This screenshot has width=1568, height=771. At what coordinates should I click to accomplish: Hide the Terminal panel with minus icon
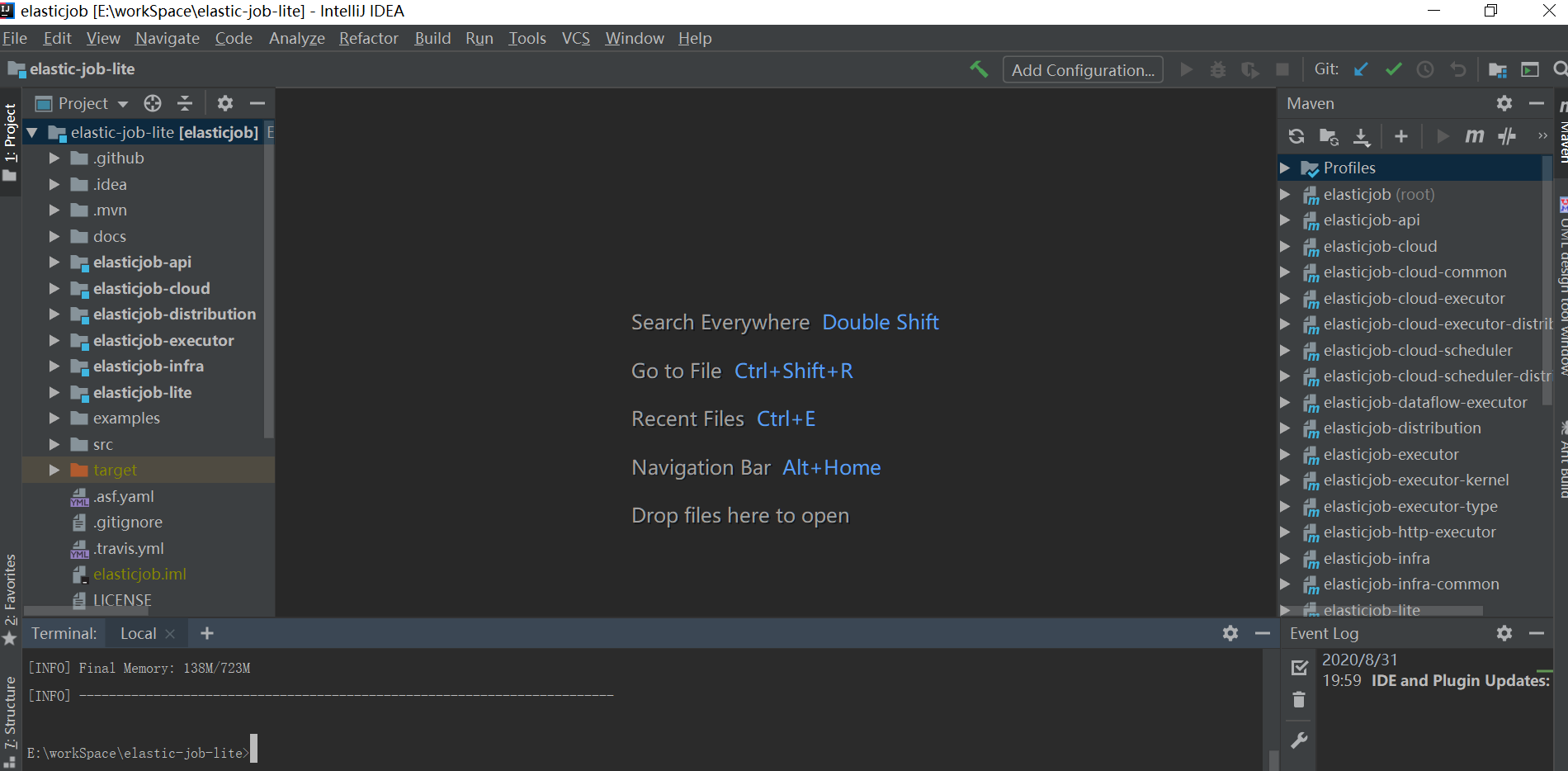tap(1263, 633)
